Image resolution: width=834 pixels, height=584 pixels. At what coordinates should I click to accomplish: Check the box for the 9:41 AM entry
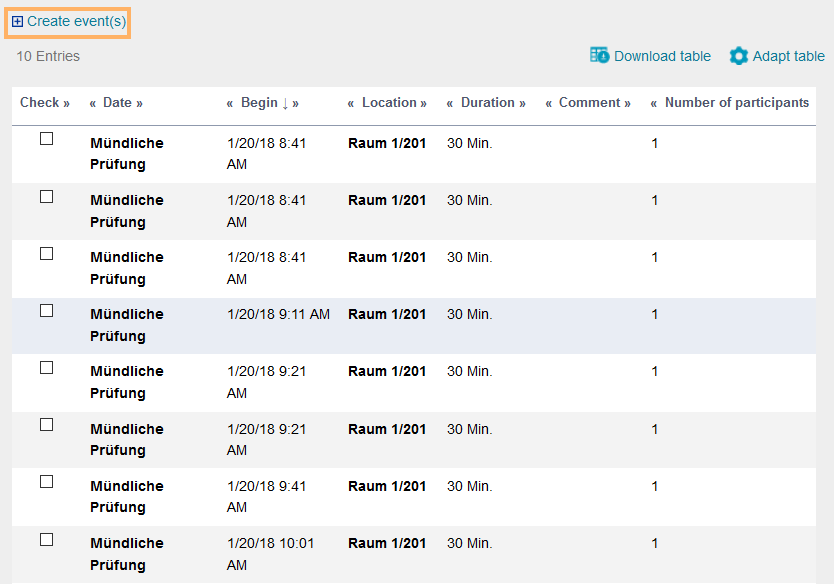click(x=47, y=482)
